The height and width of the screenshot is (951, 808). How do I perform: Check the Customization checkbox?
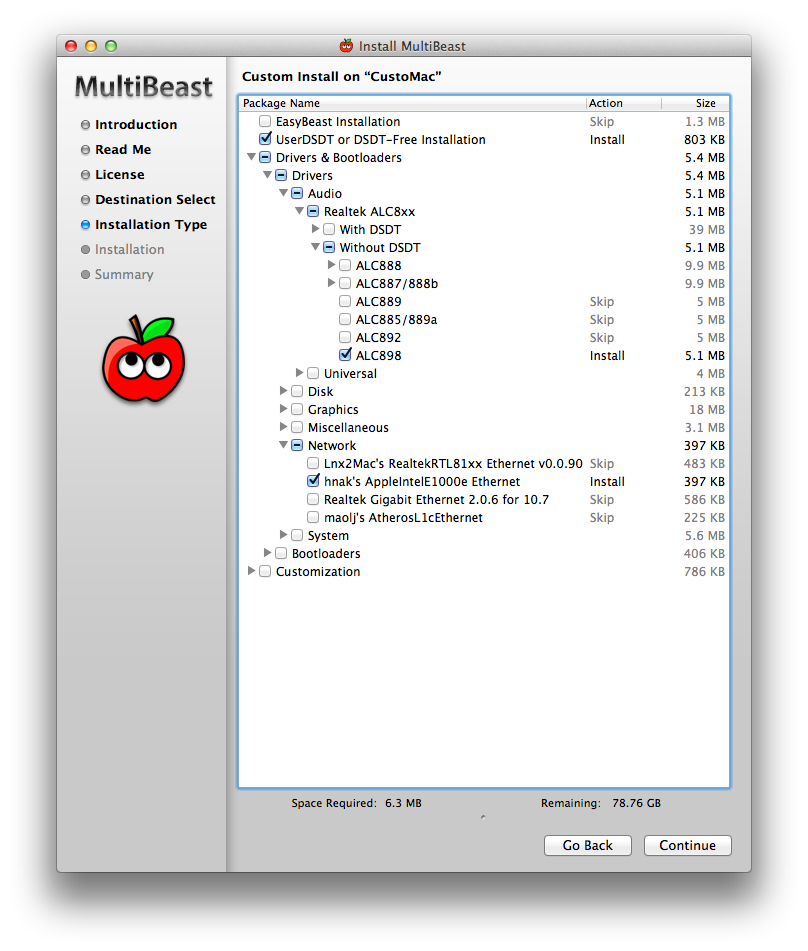tap(265, 571)
